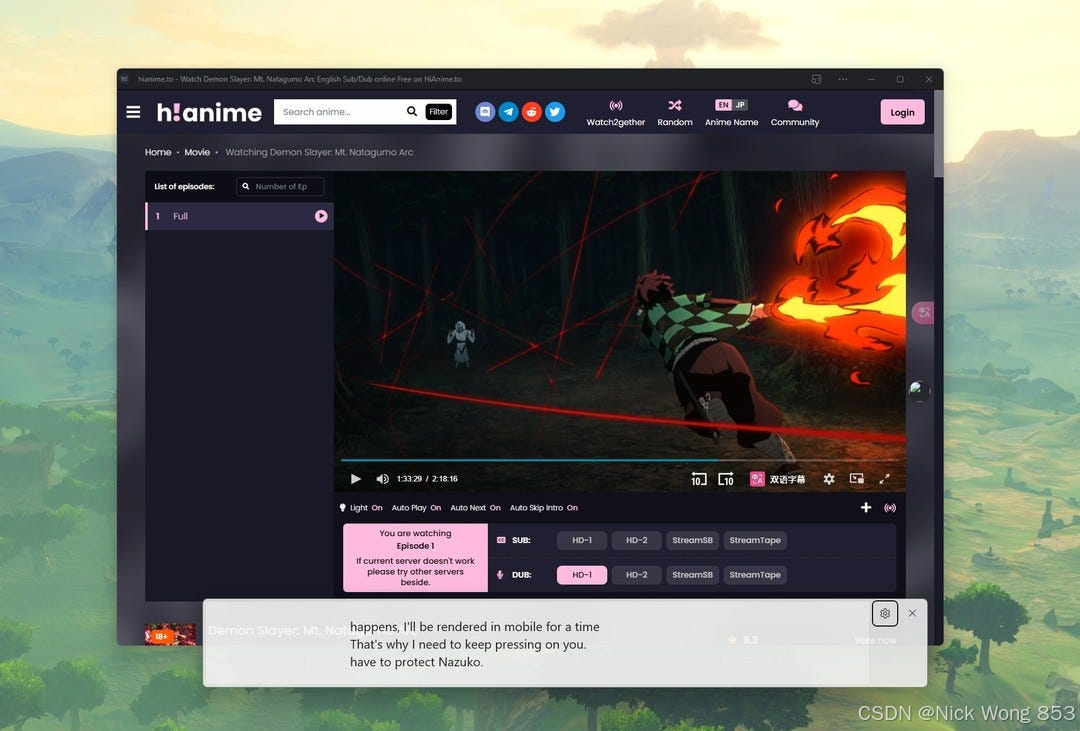Image resolution: width=1080 pixels, height=731 pixels.
Task: Click the Login button
Action: [902, 112]
